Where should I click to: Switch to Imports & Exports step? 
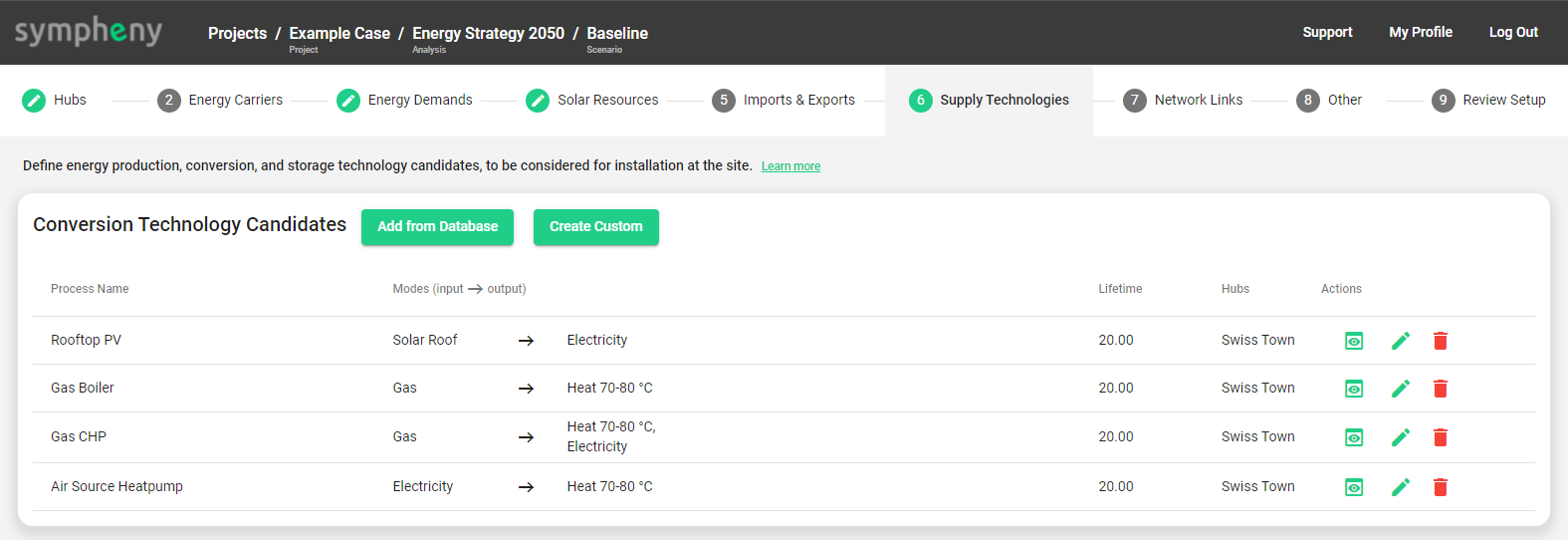[x=784, y=101]
